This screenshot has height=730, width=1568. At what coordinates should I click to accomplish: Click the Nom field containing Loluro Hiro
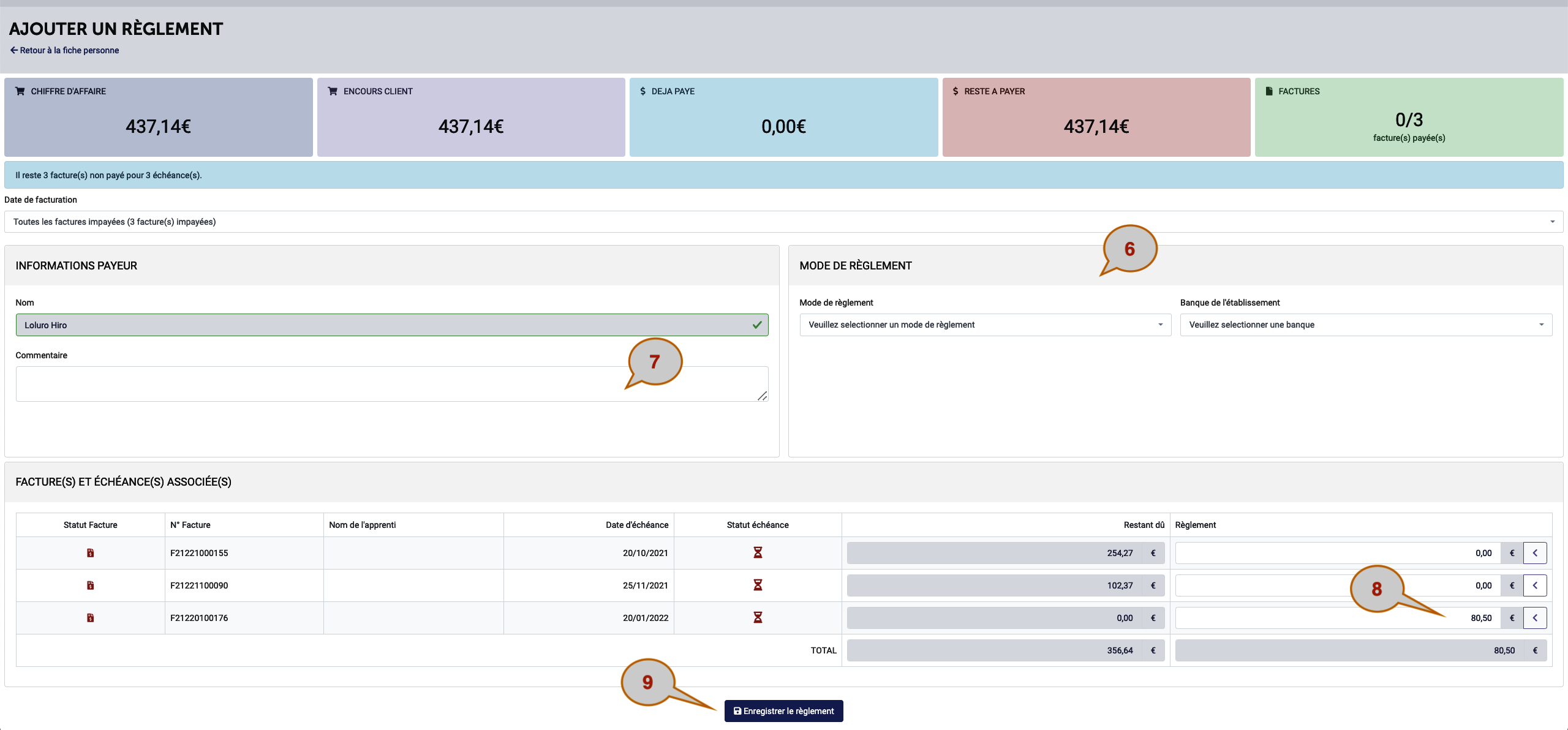pos(392,325)
